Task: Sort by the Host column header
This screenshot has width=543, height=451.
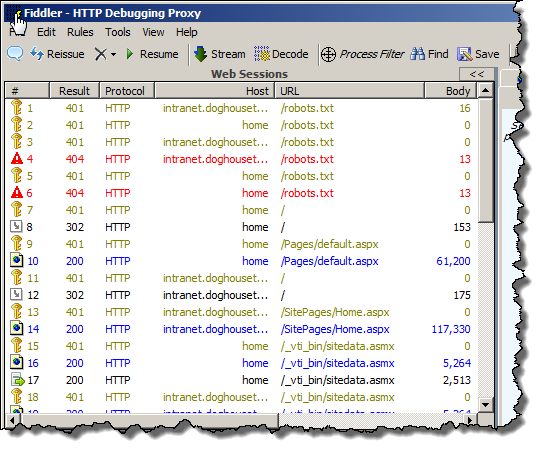Action: tap(214, 91)
